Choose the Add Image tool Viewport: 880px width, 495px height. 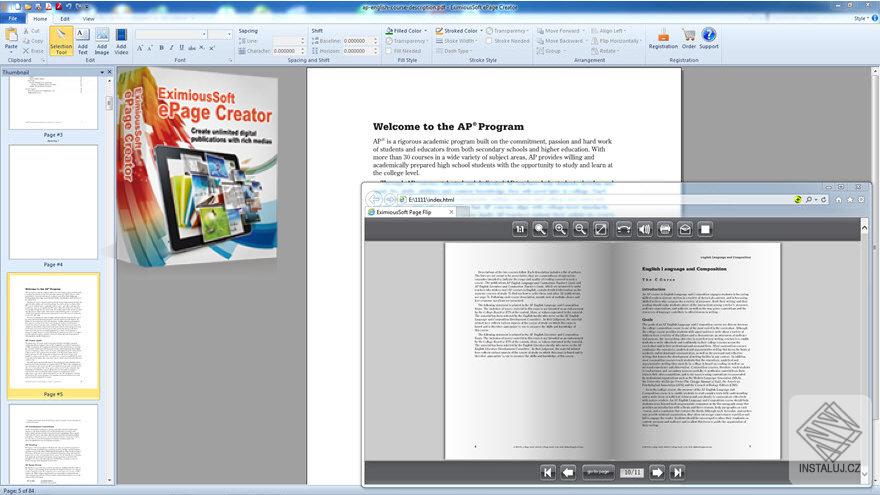tap(102, 41)
